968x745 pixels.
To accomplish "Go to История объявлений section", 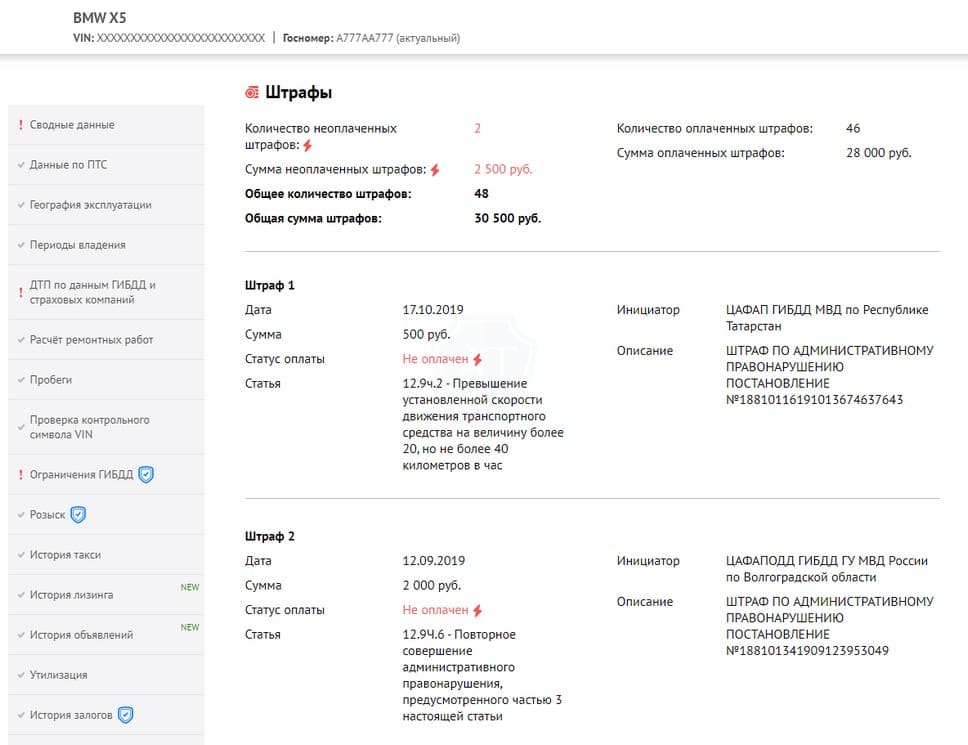I will [106, 635].
